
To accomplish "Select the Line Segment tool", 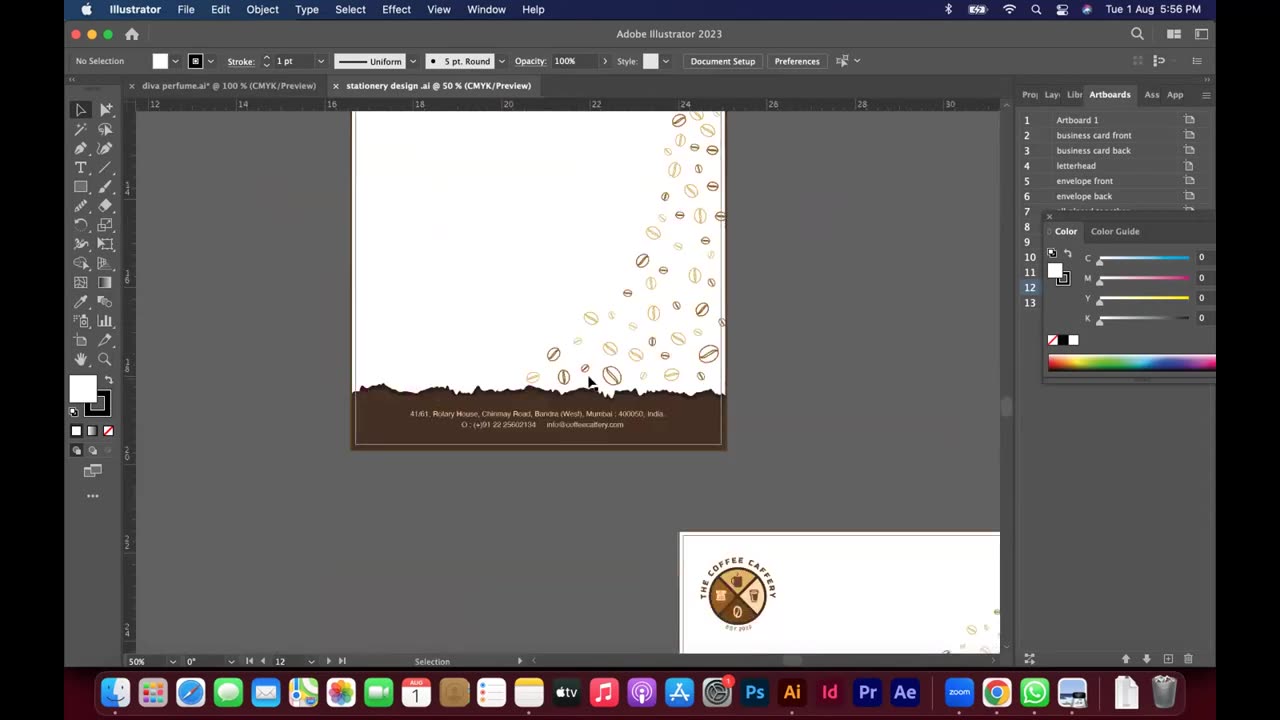I will point(105,167).
